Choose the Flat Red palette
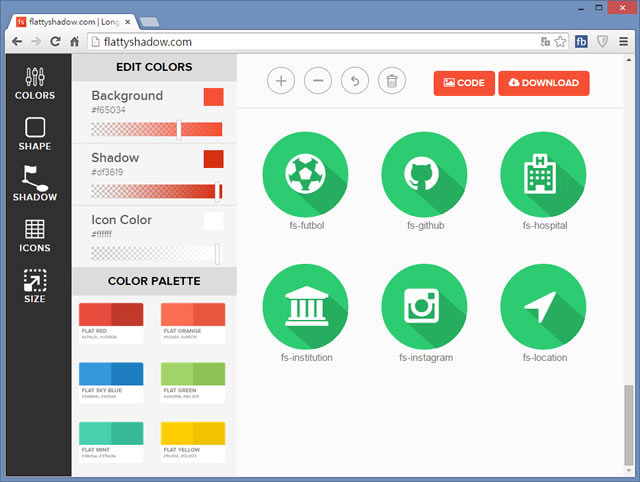Viewport: 640px width, 482px height. pyautogui.click(x=111, y=323)
